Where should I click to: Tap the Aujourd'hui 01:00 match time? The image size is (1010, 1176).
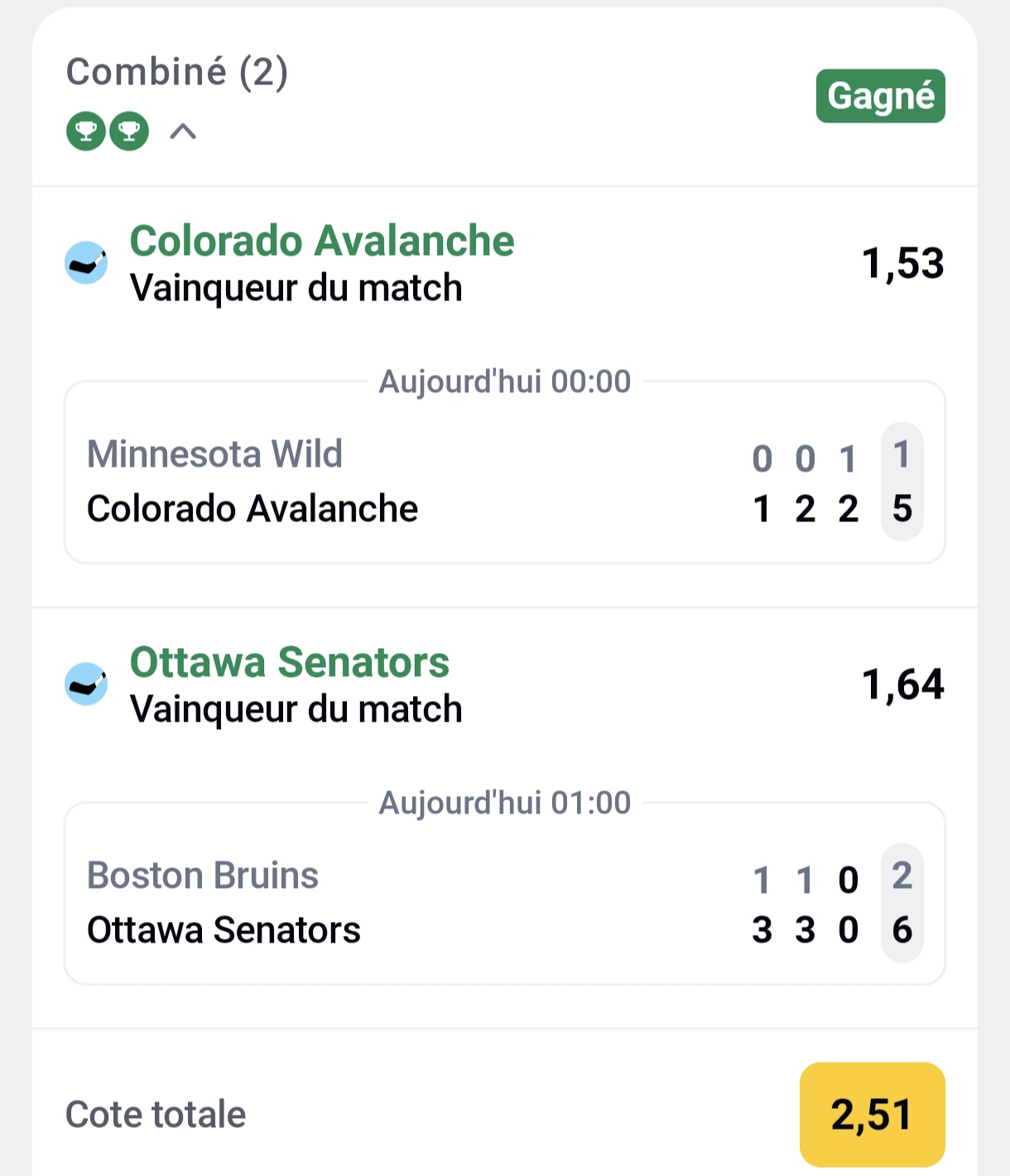click(505, 803)
